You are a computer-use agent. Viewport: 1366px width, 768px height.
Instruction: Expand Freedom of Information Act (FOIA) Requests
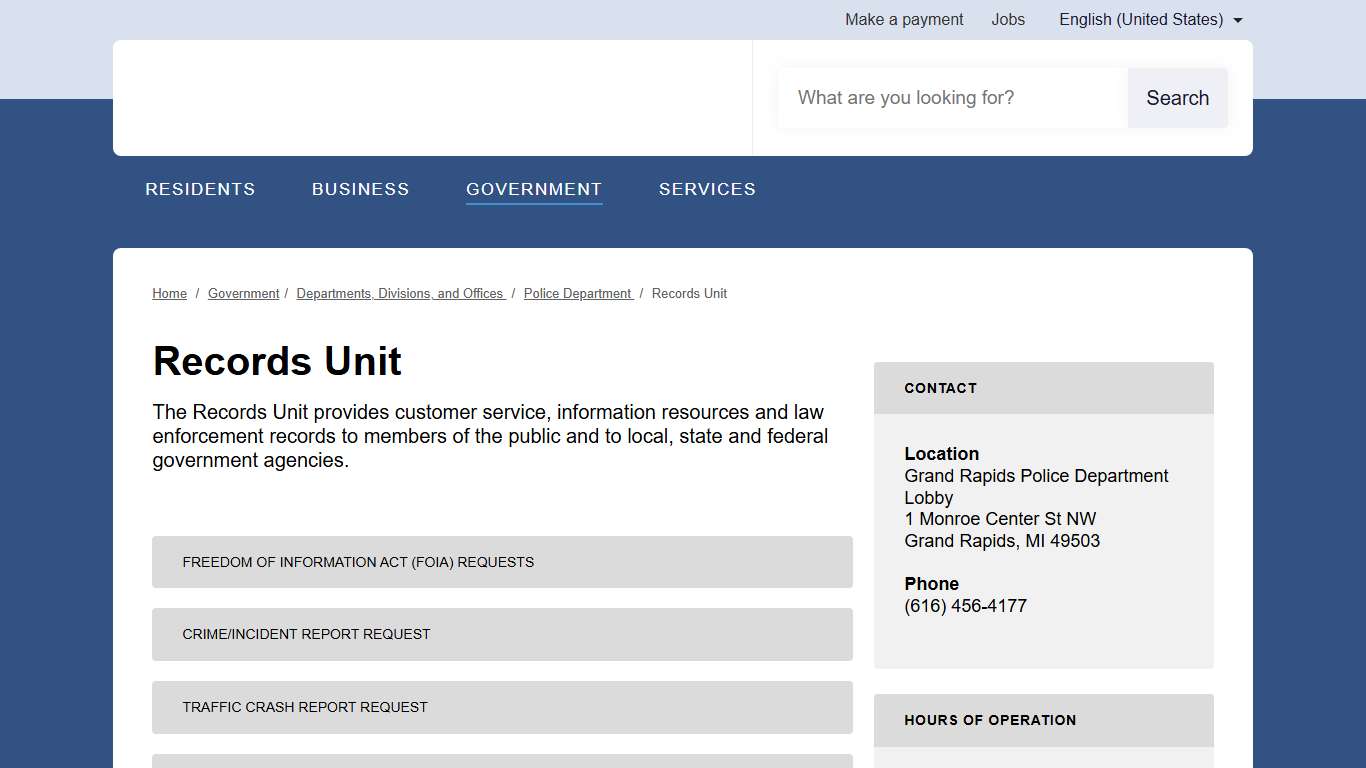[502, 562]
